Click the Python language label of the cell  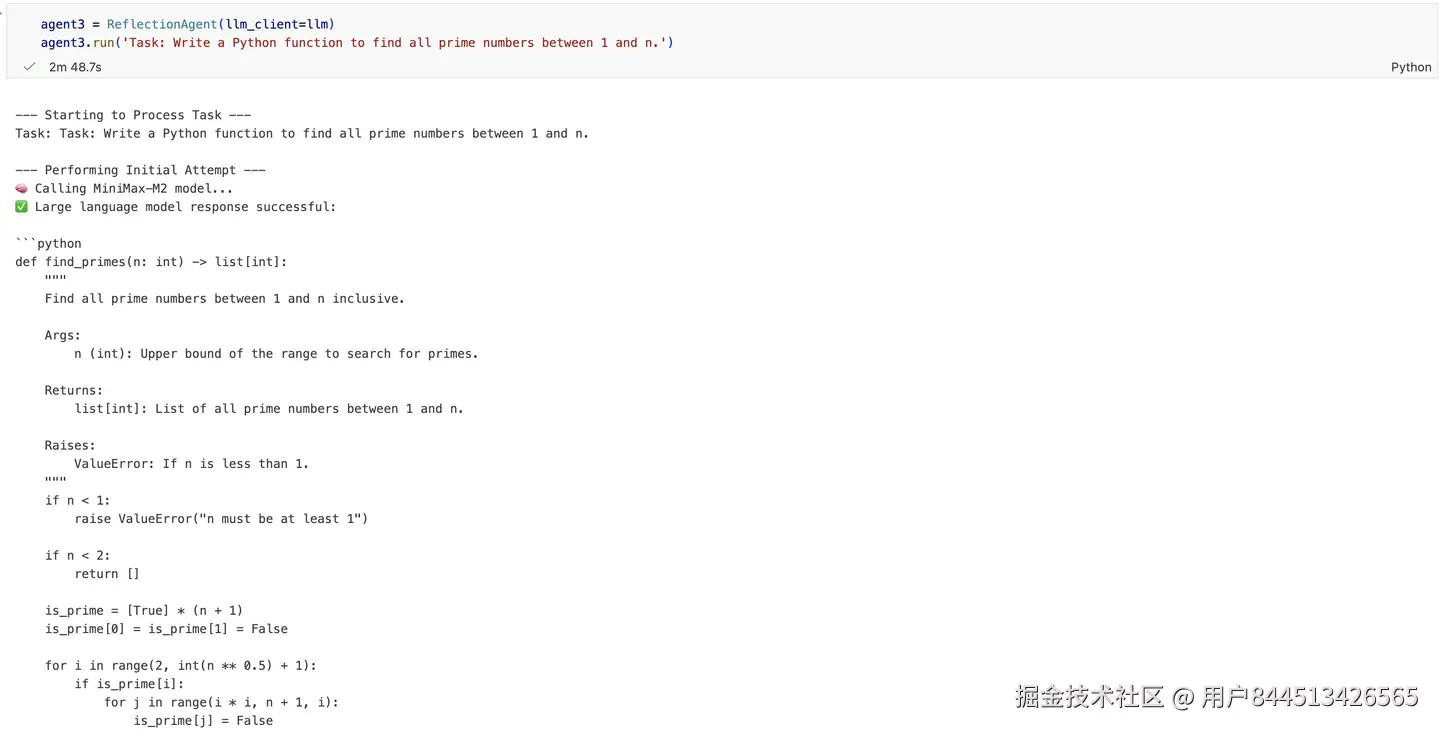[x=1411, y=67]
